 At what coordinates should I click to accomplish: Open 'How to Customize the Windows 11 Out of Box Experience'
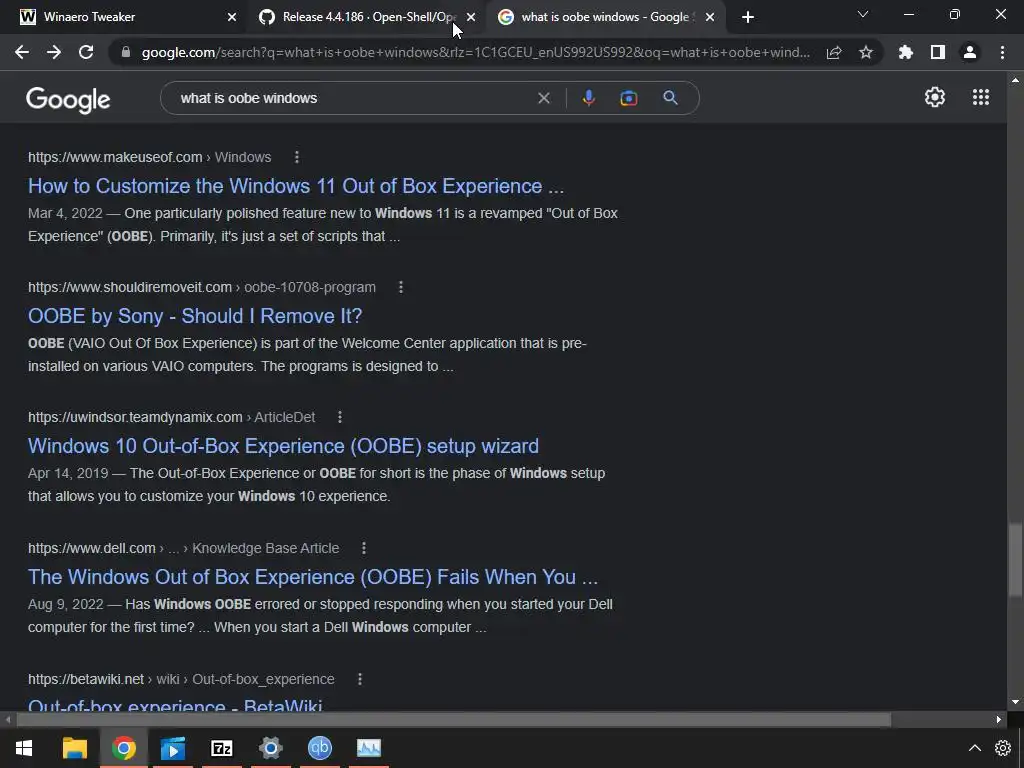296,186
